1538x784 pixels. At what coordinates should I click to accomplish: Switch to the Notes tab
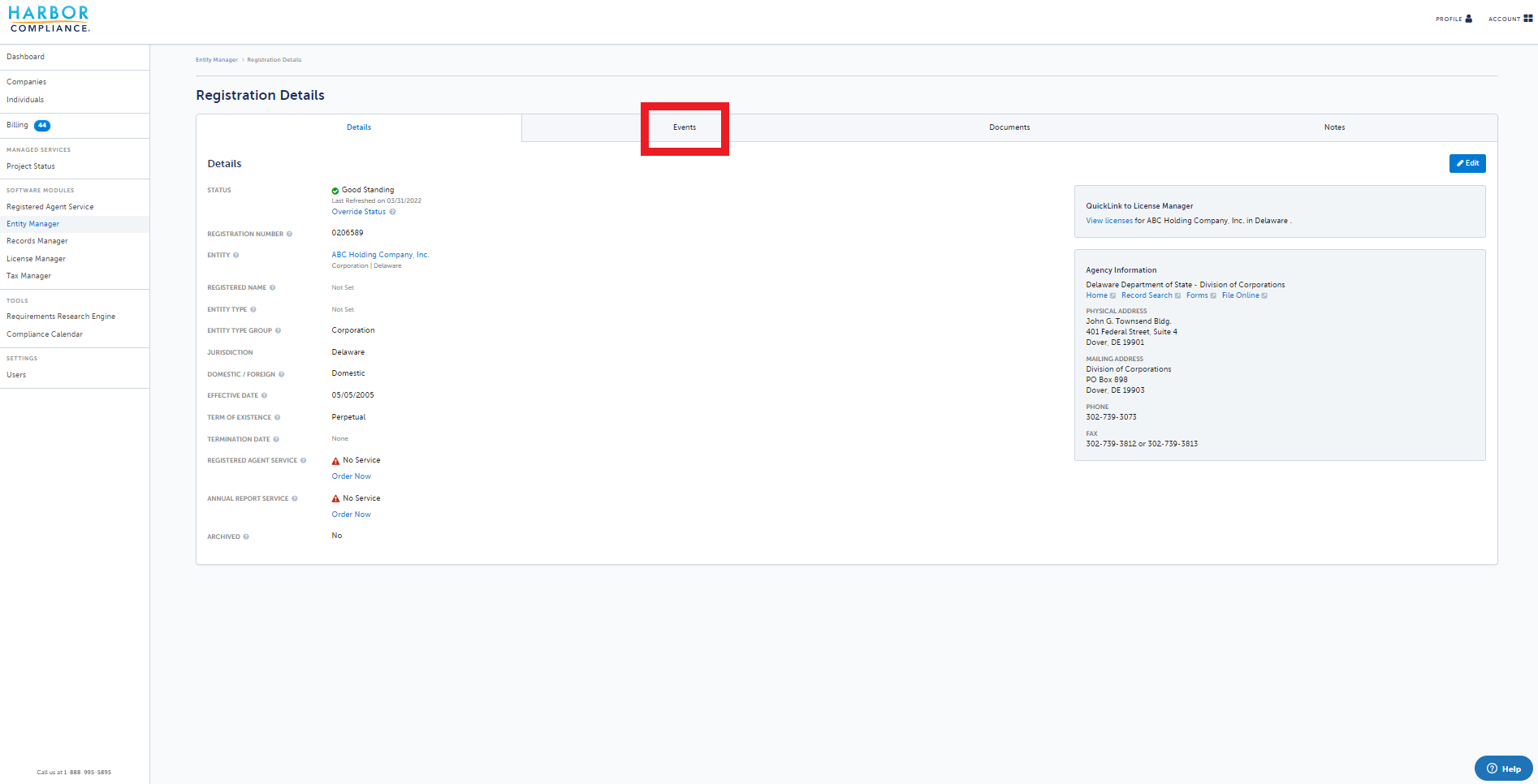1334,127
